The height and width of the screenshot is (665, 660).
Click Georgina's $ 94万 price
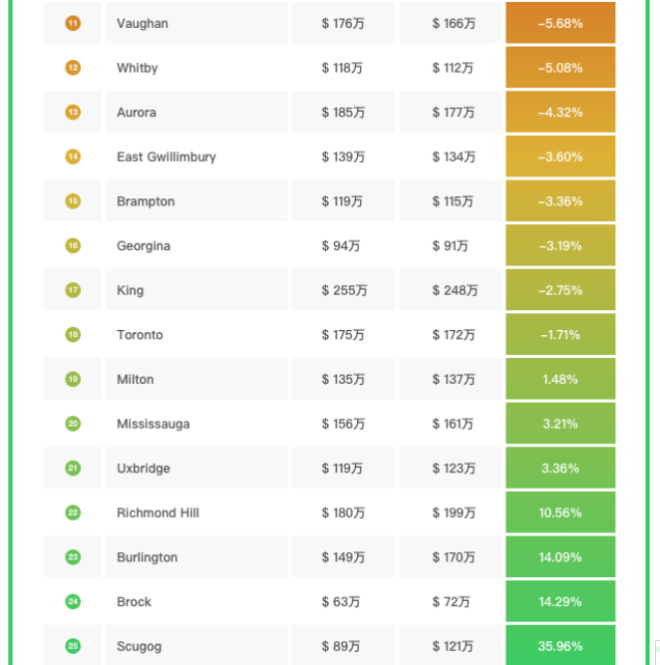click(341, 246)
